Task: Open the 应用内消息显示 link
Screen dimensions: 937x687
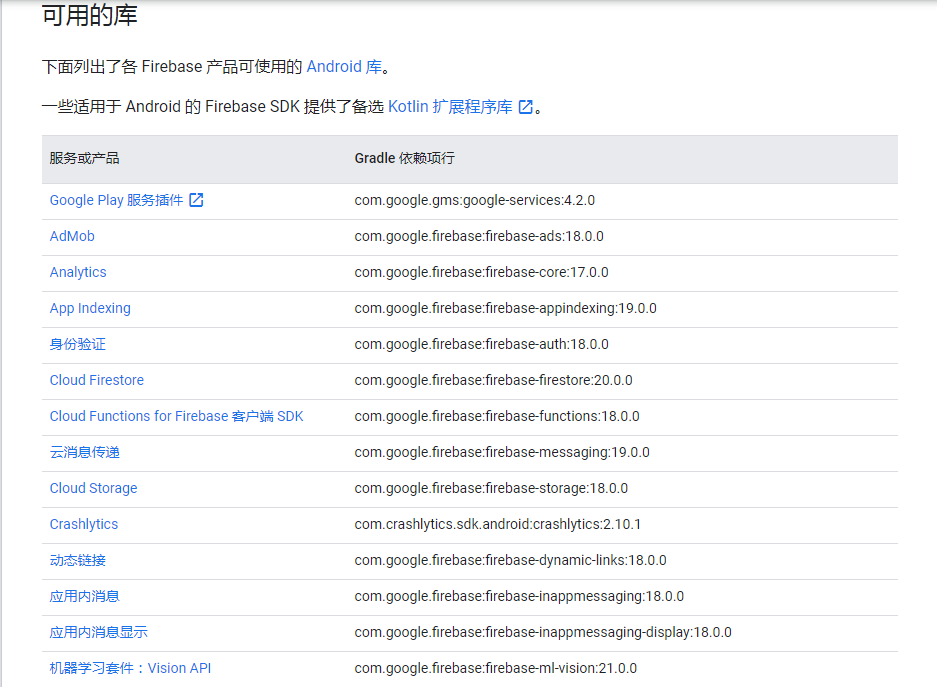Action: point(97,631)
